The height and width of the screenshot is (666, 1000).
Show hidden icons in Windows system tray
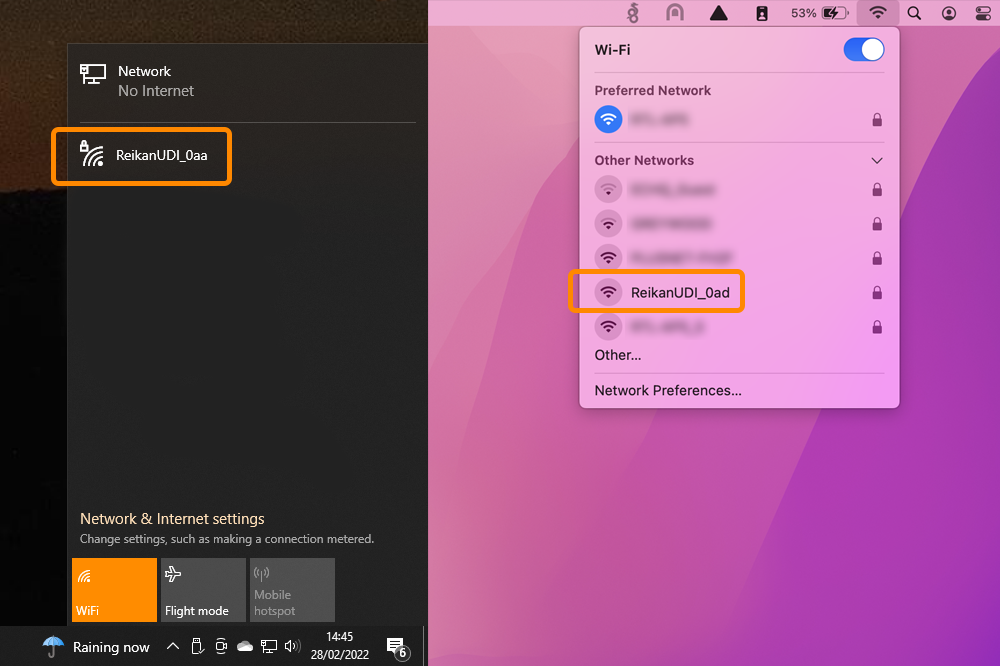click(172, 647)
